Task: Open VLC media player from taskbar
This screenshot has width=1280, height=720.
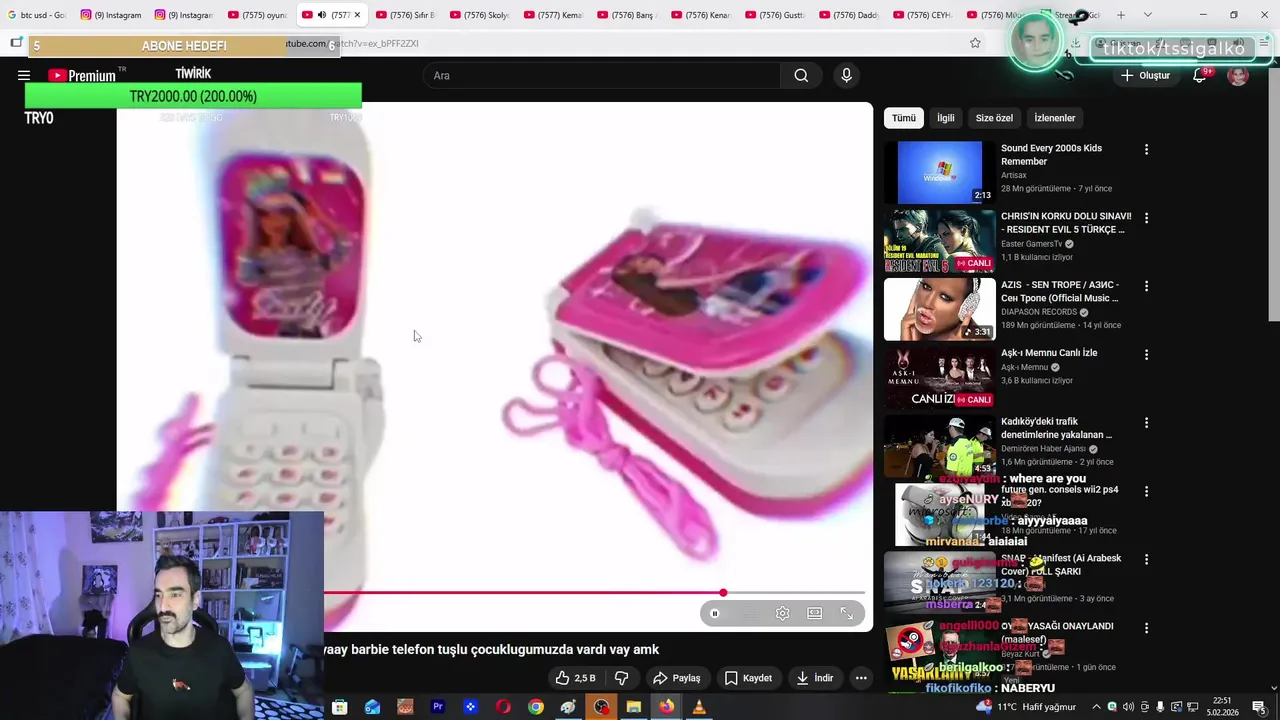Action: click(x=699, y=707)
